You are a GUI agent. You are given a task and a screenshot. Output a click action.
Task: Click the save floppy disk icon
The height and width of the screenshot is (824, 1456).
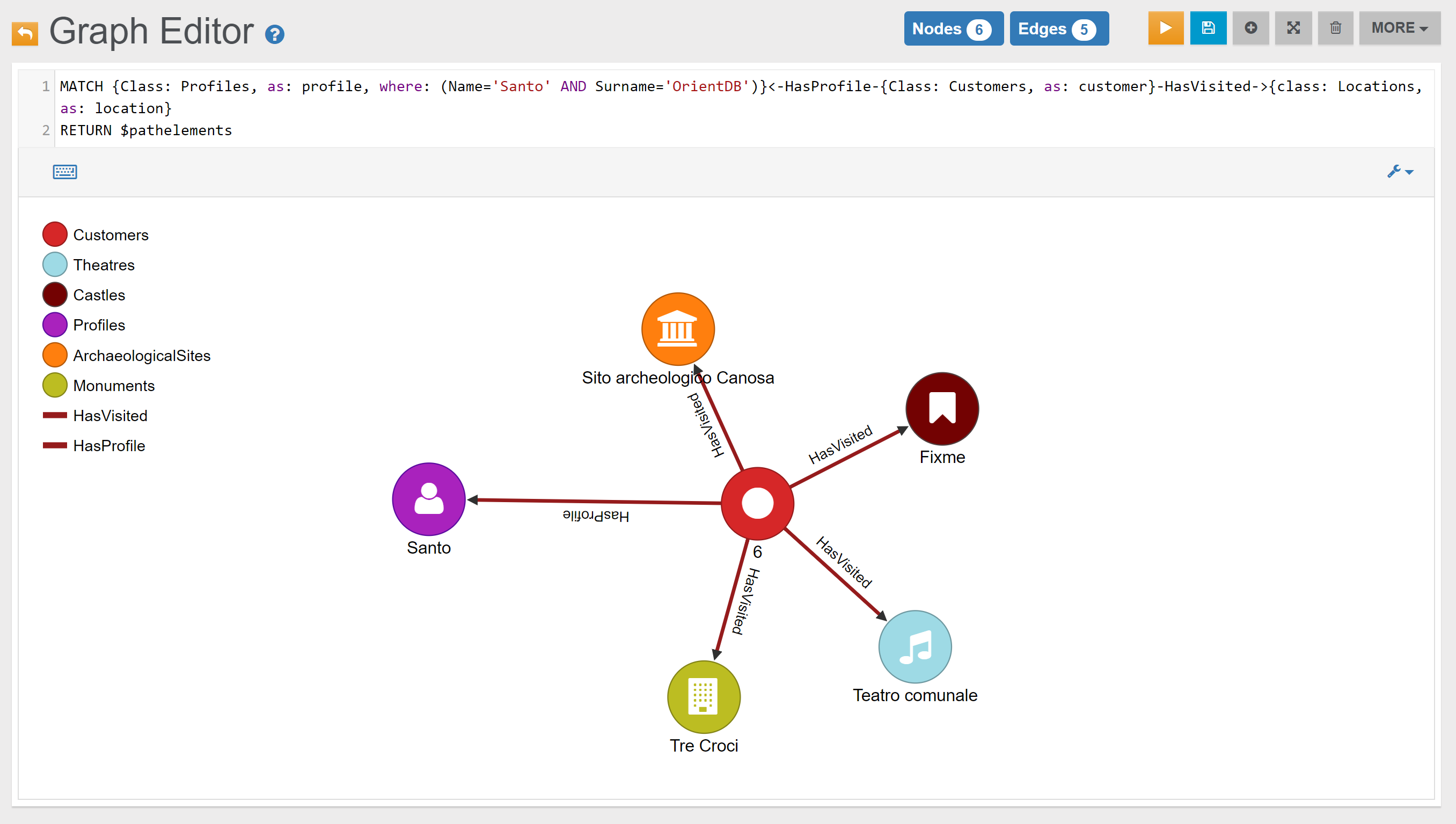pos(1208,28)
